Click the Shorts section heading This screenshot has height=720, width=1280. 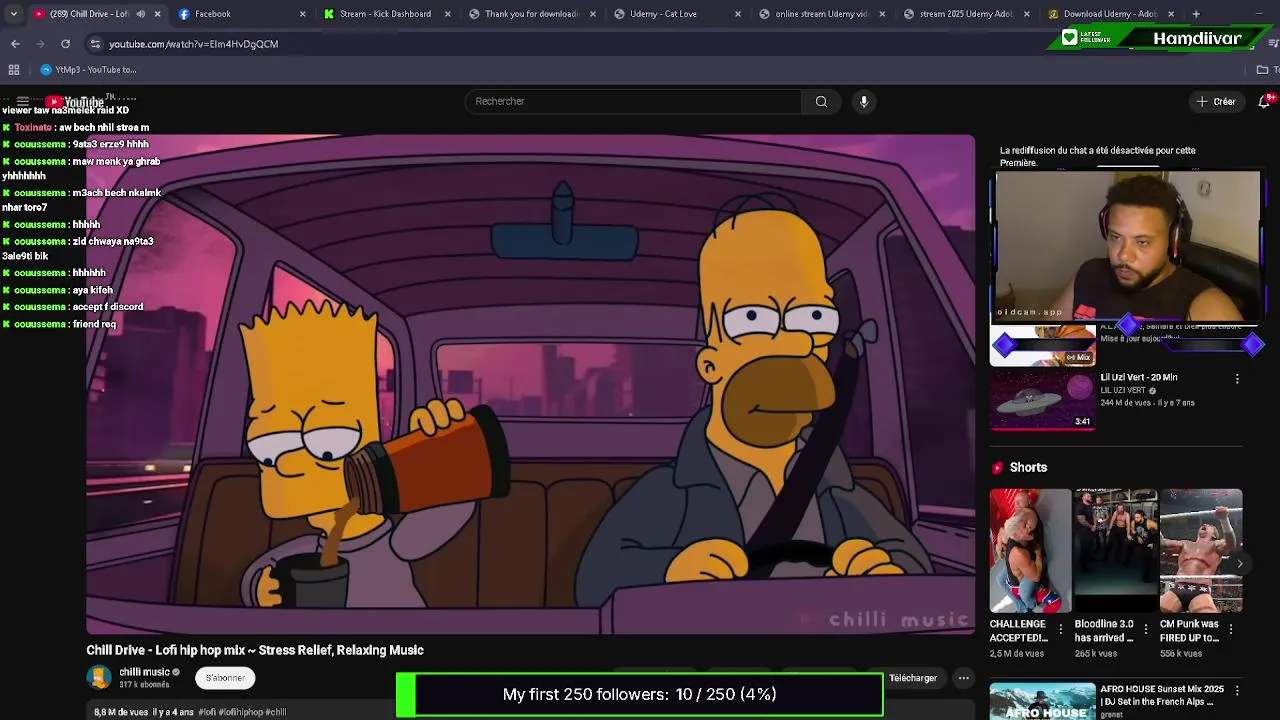[x=1028, y=468]
